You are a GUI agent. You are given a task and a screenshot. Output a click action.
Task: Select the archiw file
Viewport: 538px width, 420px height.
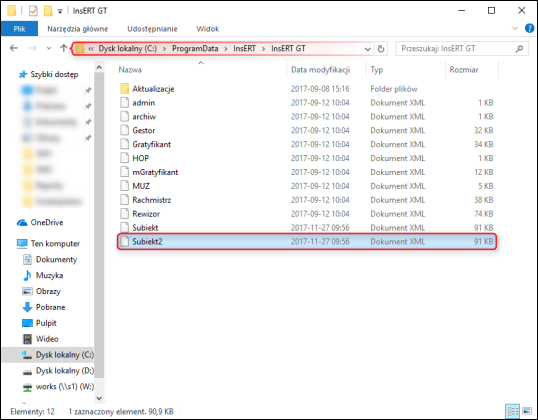tap(144, 117)
